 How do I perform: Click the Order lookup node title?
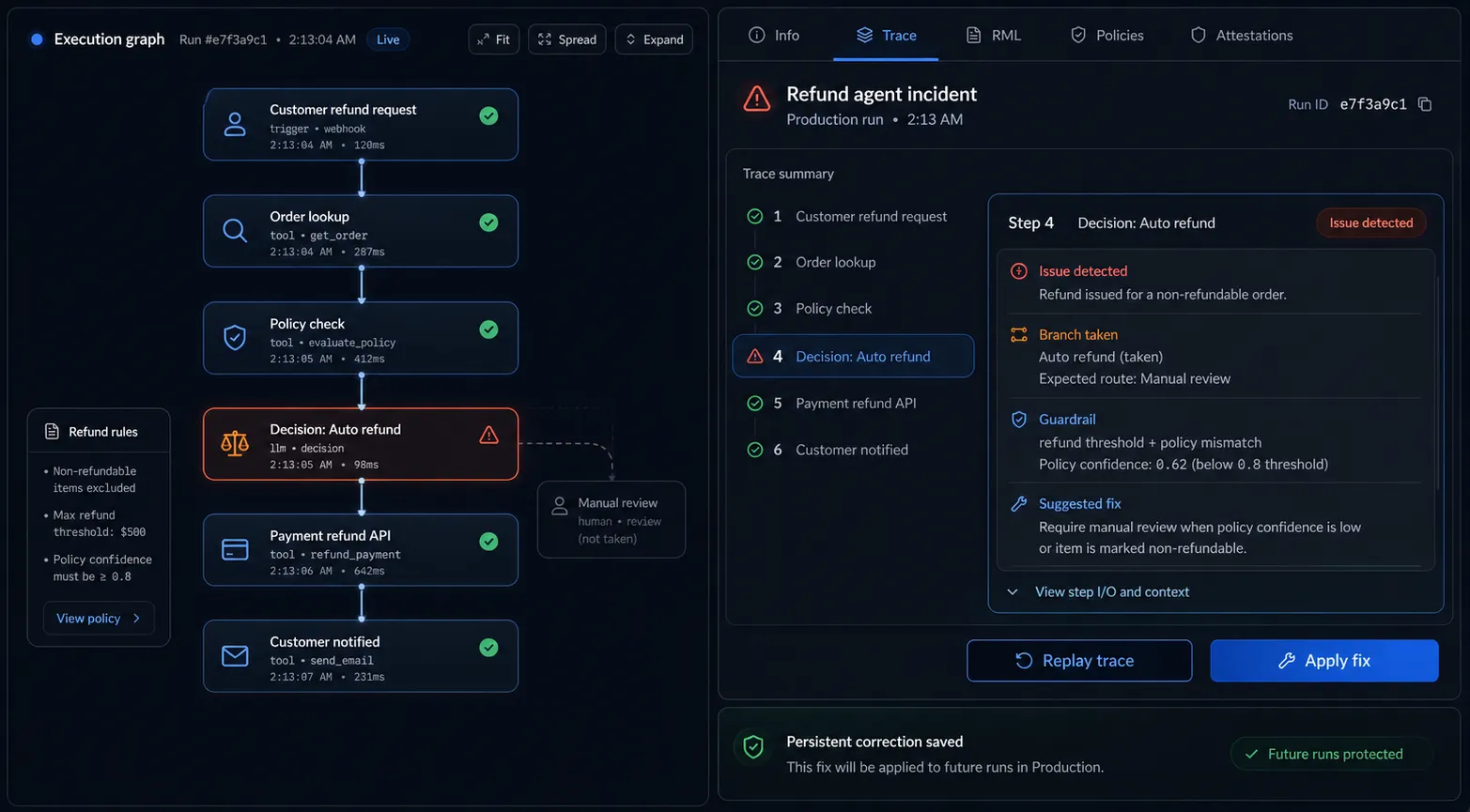pyautogui.click(x=309, y=216)
